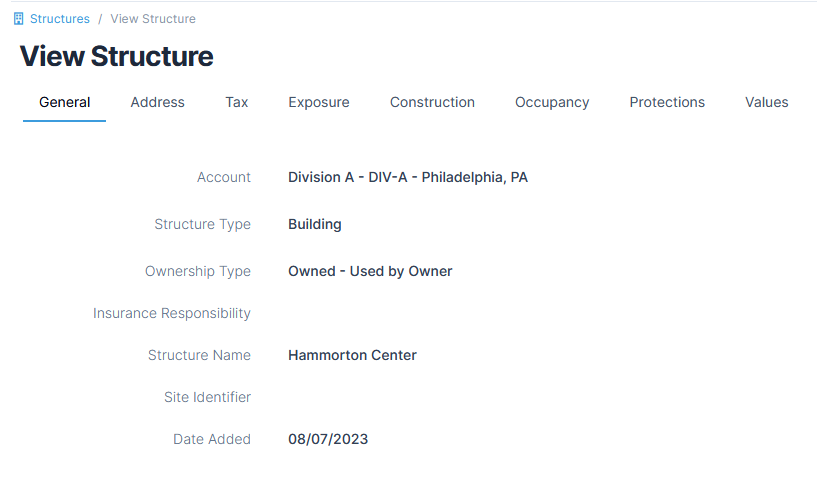Screen dimensions: 817x497
Task: Open the Occupancy tab
Action: pyautogui.click(x=552, y=102)
